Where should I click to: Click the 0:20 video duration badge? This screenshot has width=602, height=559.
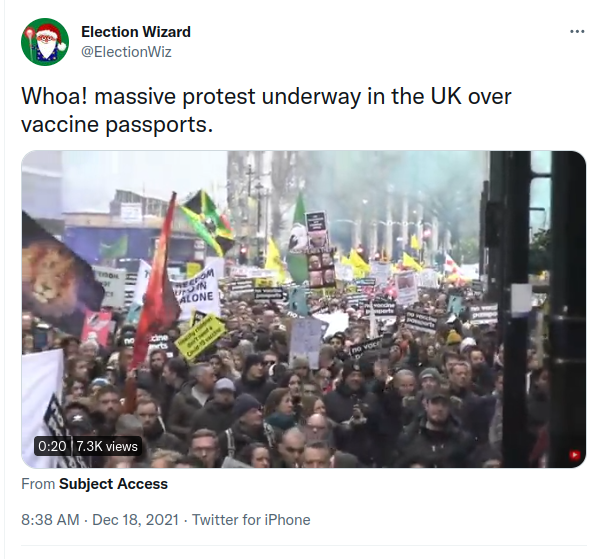[52, 446]
